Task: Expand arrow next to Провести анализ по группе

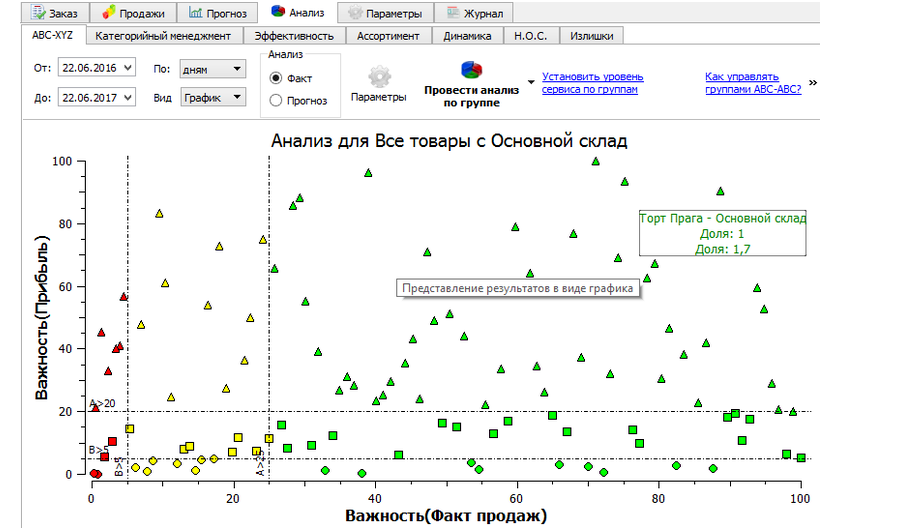Action: point(531,82)
